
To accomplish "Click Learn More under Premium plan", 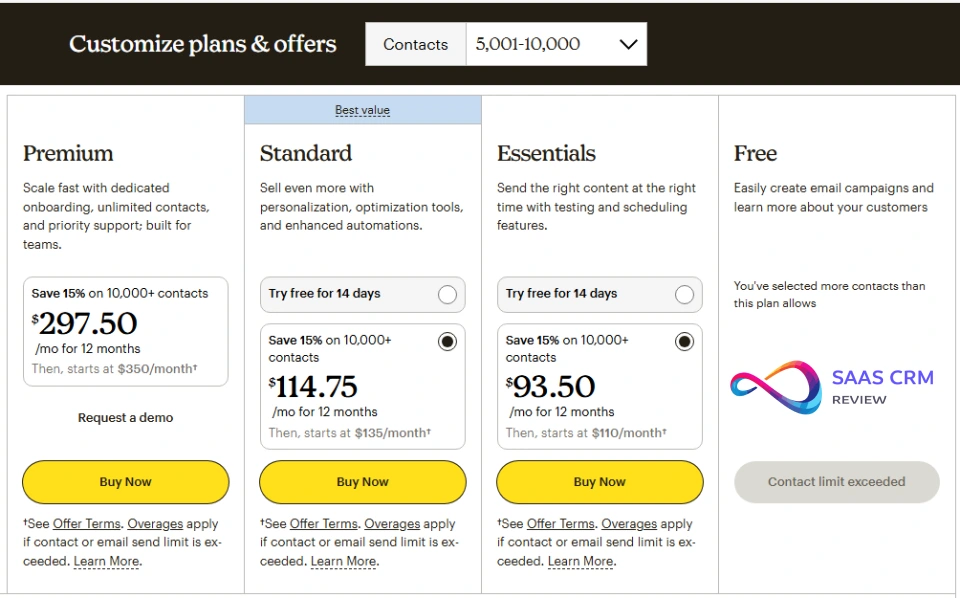I will tap(106, 562).
